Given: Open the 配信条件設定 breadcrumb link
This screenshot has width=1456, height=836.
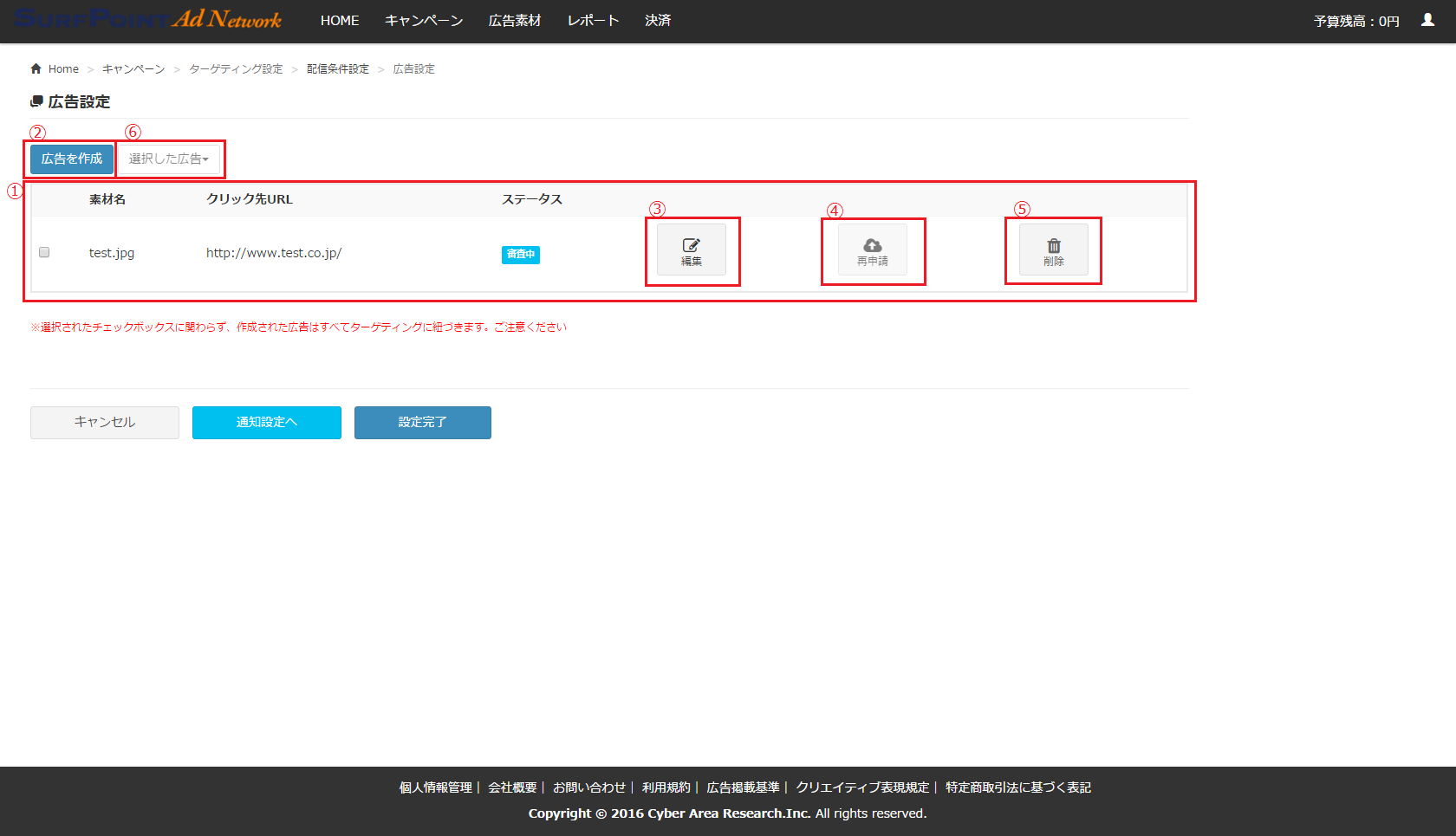Looking at the screenshot, I should point(337,69).
